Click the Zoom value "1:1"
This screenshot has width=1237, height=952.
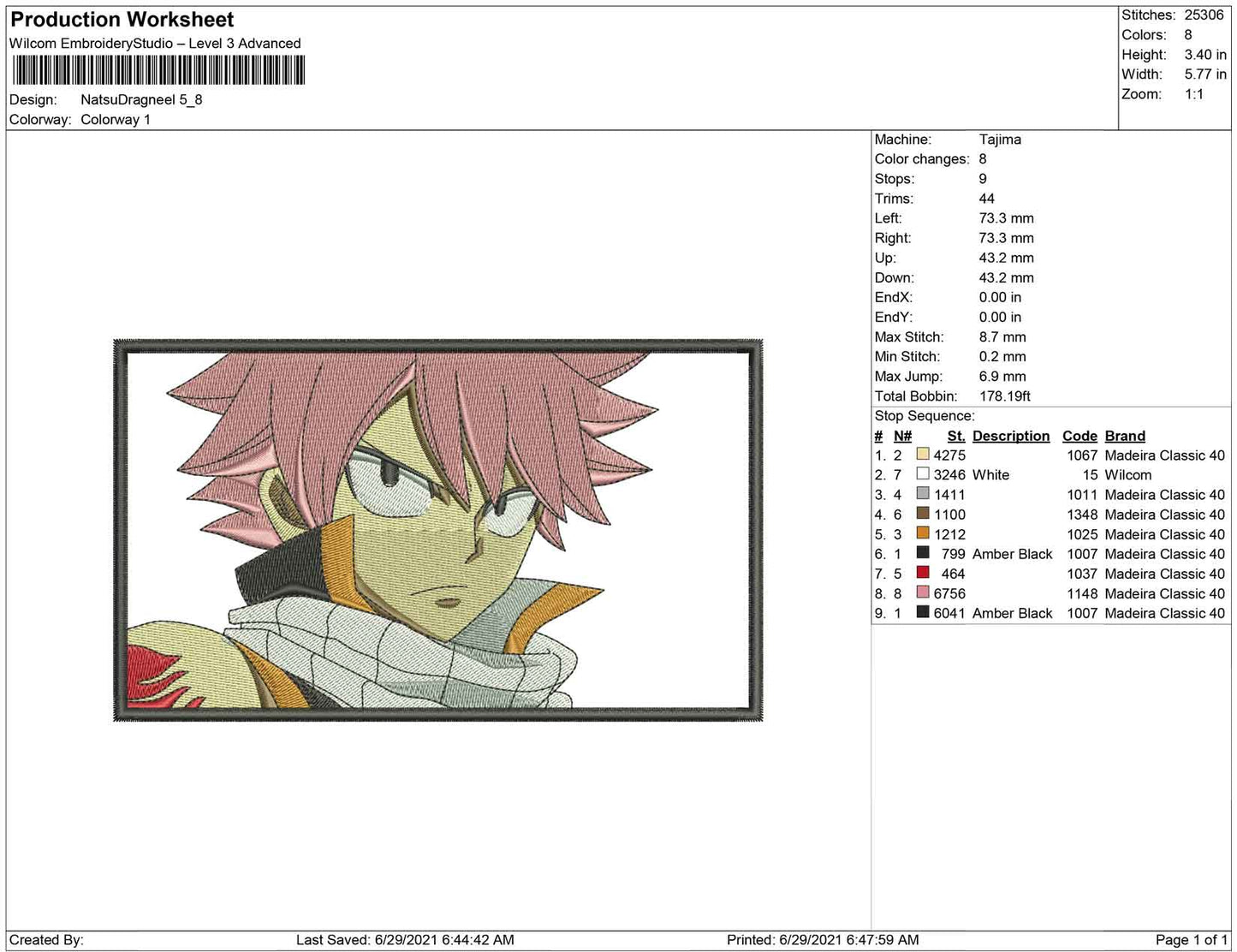[x=1194, y=94]
